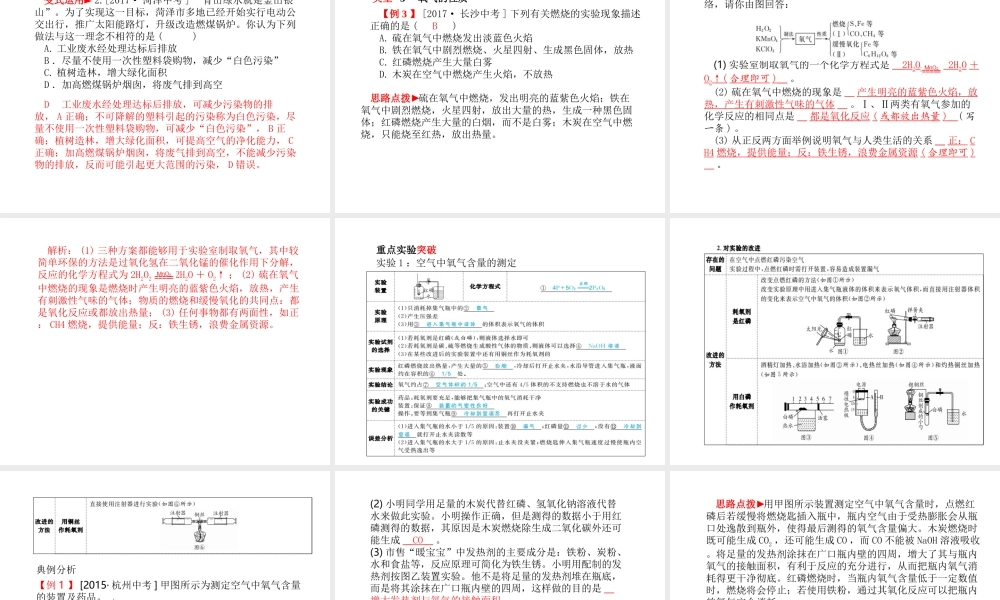Click option C. 植树造林,增大绿化面积
1000x600 pixels.
pos(105,73)
